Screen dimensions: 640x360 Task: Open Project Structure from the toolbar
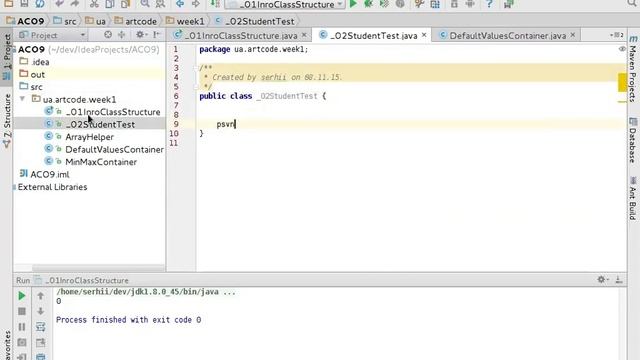435,4
